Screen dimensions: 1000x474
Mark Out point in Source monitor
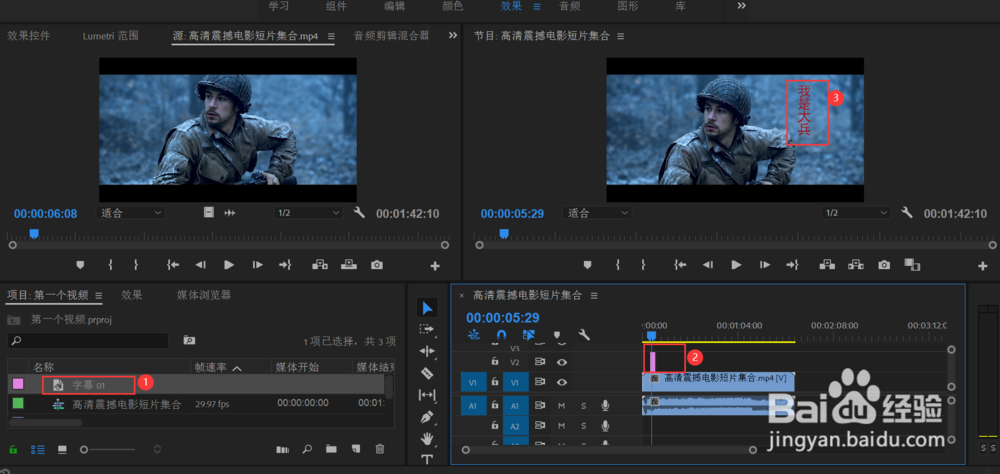point(136,265)
